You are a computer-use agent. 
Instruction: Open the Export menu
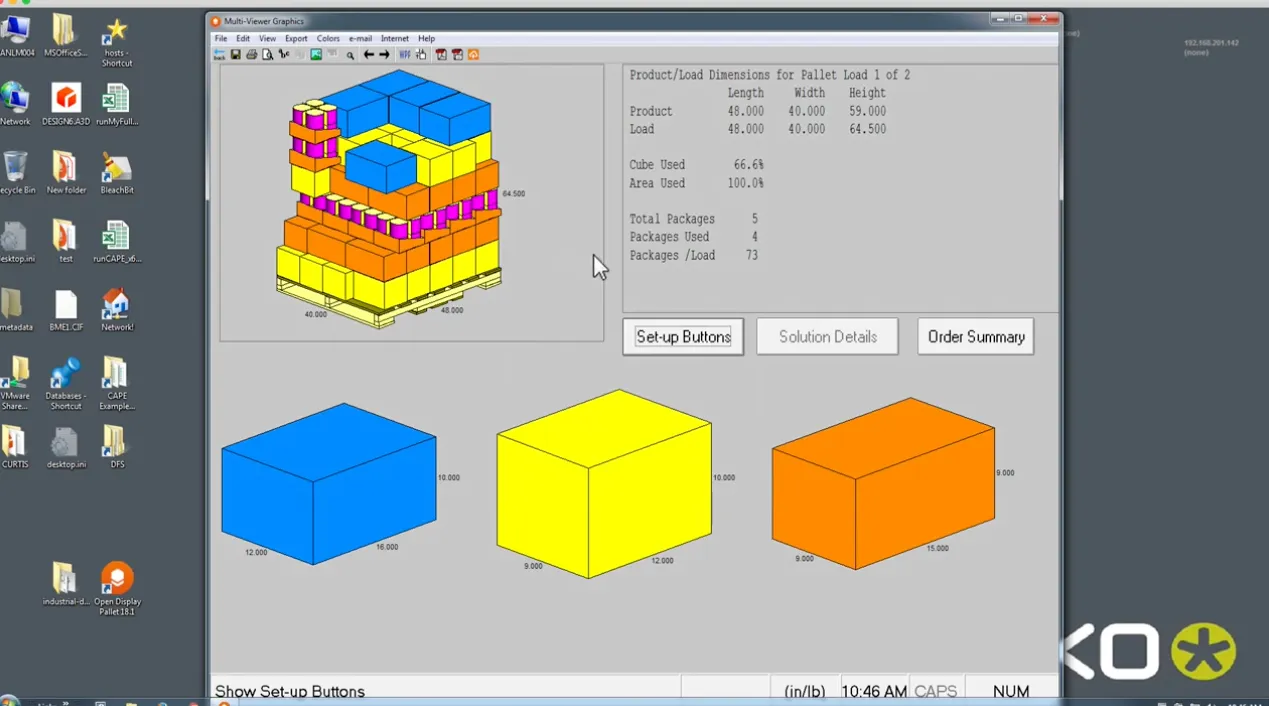295,38
